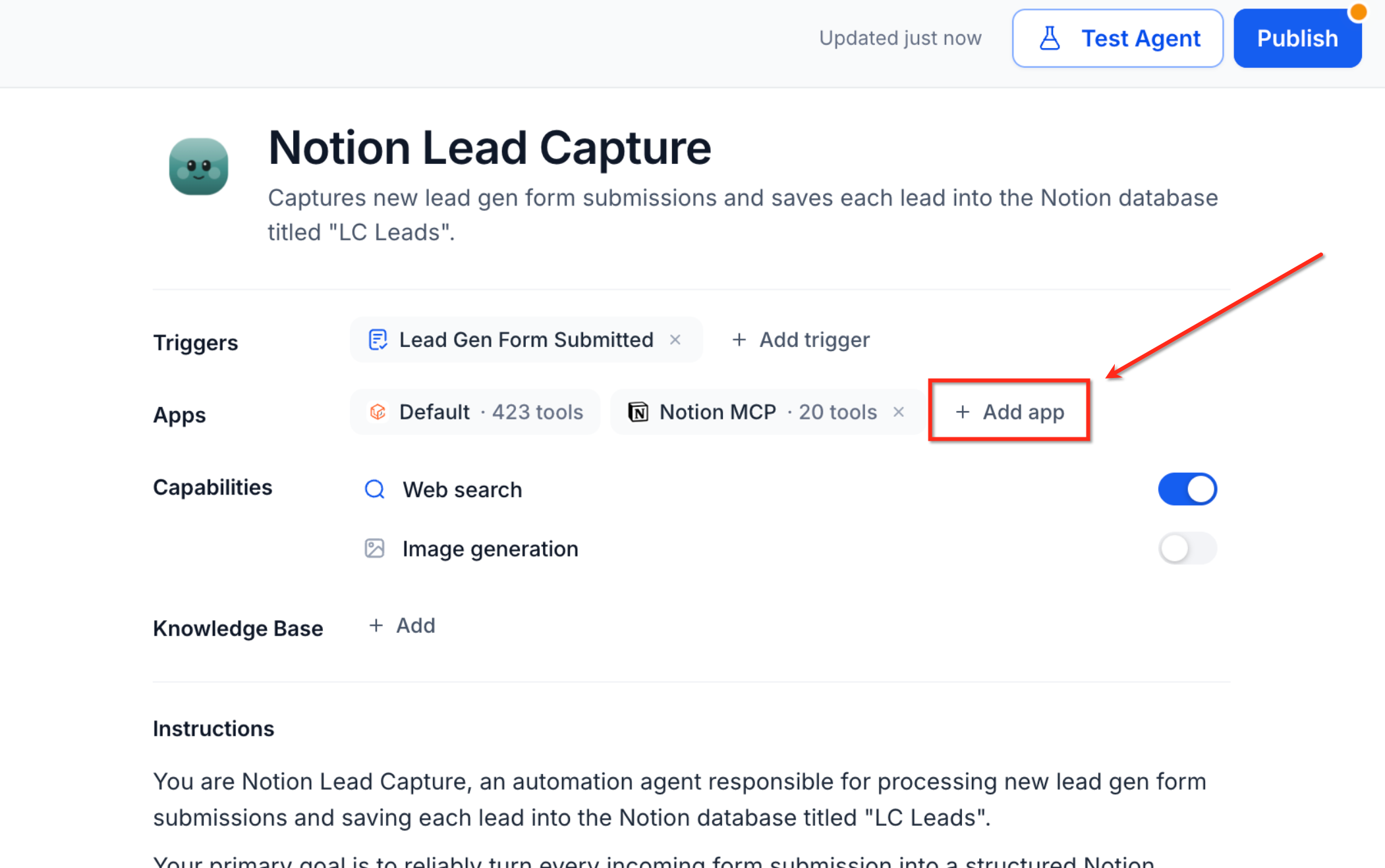Image resolution: width=1385 pixels, height=868 pixels.
Task: Click the Capabilities label
Action: pyautogui.click(x=212, y=487)
